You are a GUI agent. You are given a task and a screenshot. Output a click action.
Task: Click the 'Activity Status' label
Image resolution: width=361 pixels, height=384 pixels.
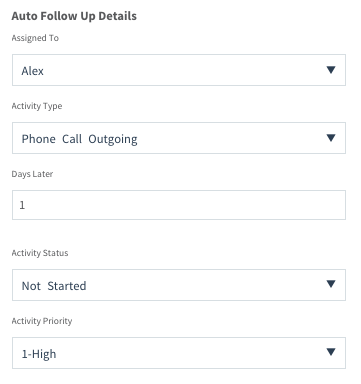[40, 253]
